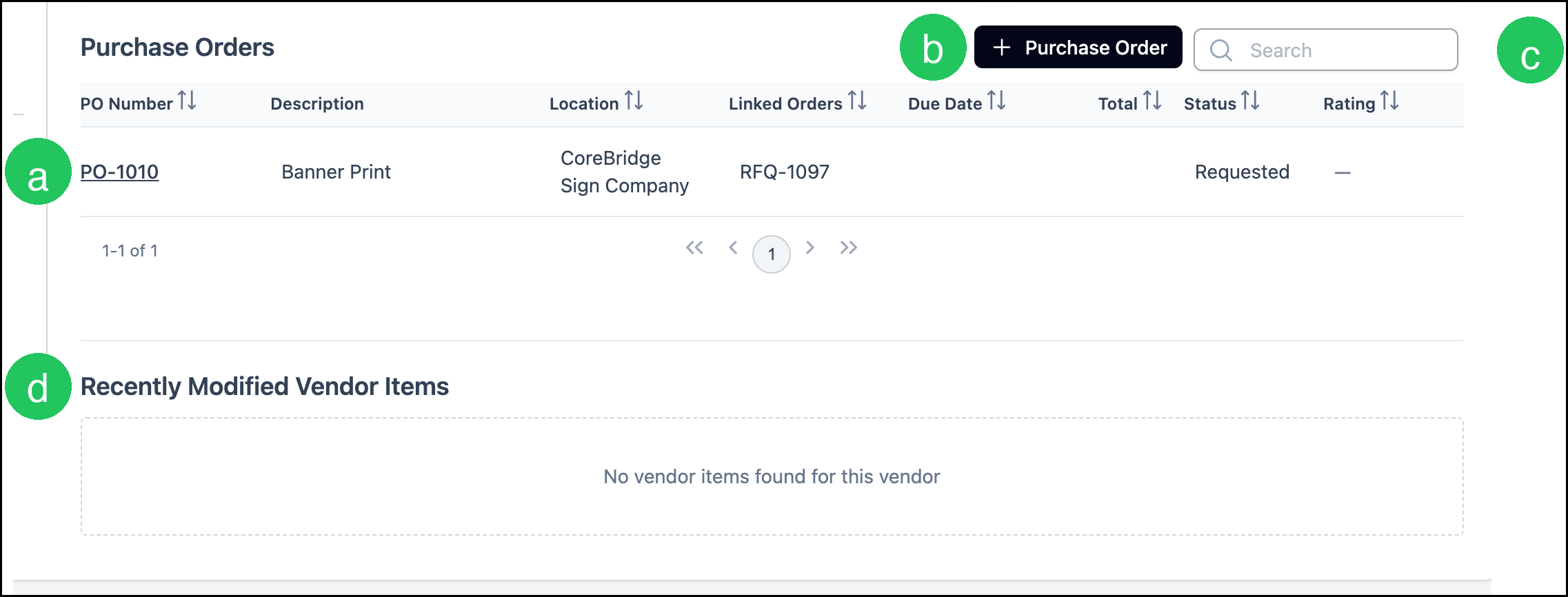The height and width of the screenshot is (597, 1568).
Task: Click the Requested status cell
Action: 1242,172
